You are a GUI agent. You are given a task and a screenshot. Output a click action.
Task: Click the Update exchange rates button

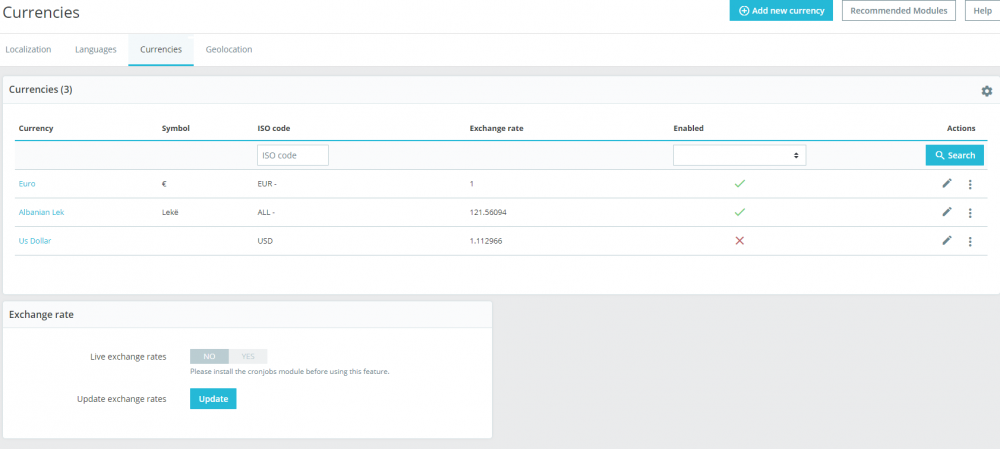click(213, 399)
